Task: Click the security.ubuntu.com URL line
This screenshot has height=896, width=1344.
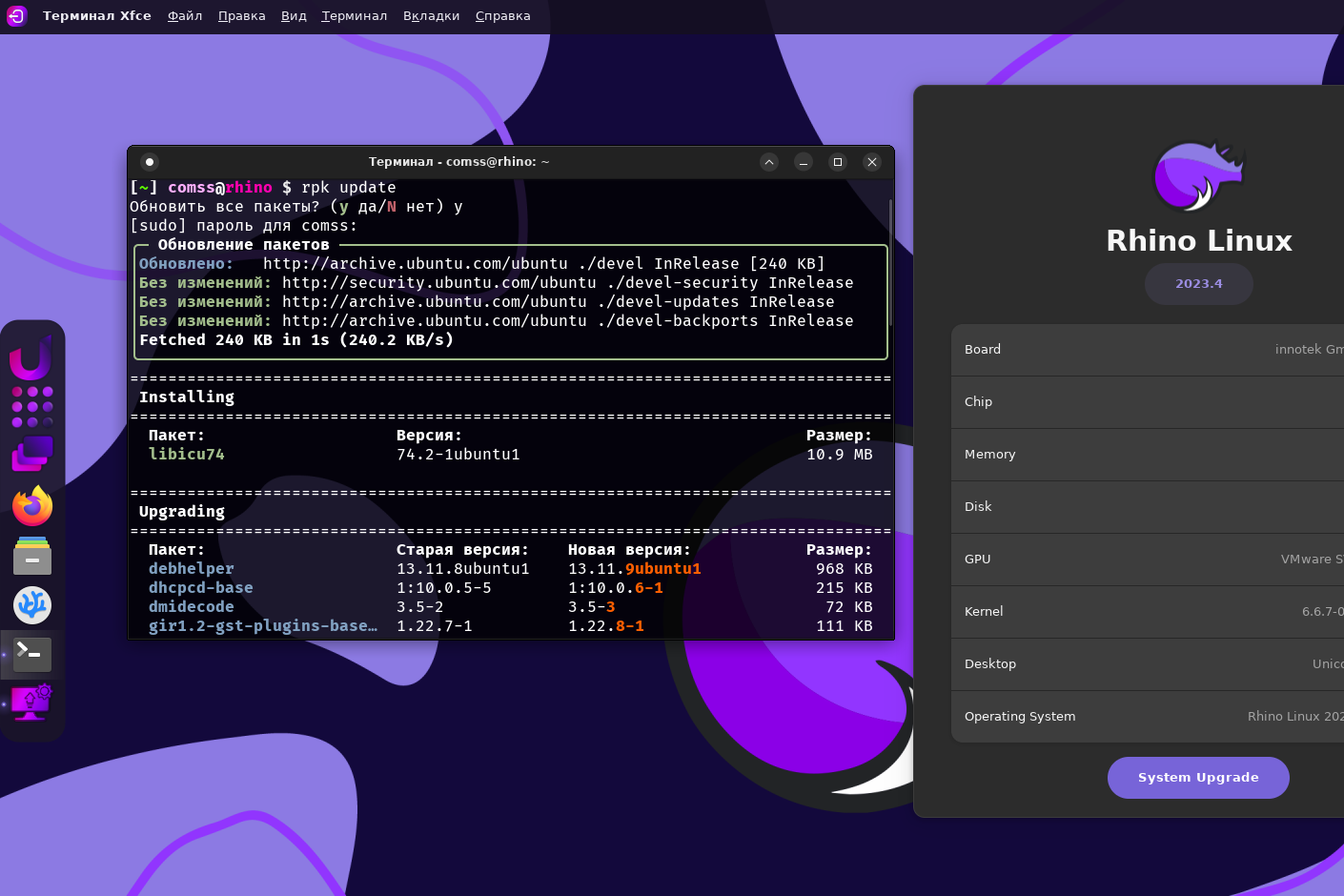Action: coord(497,283)
